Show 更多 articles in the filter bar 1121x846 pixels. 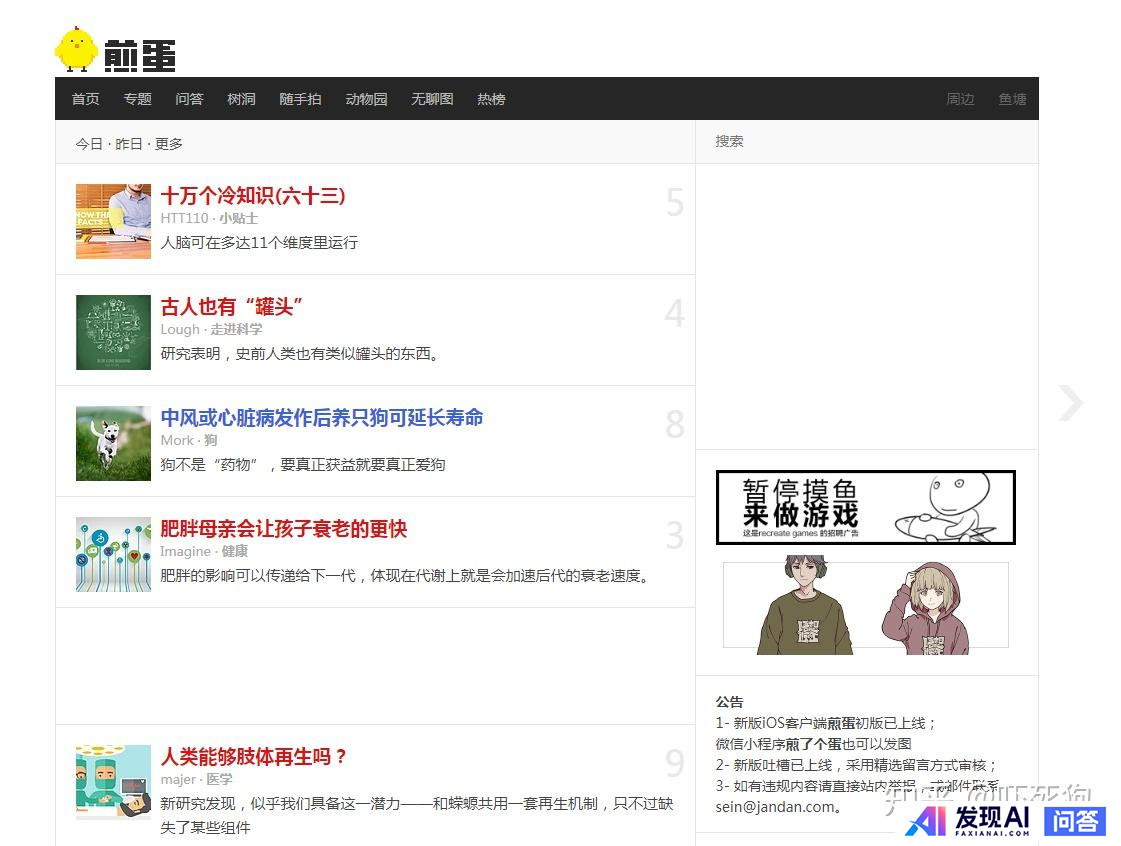click(x=169, y=144)
